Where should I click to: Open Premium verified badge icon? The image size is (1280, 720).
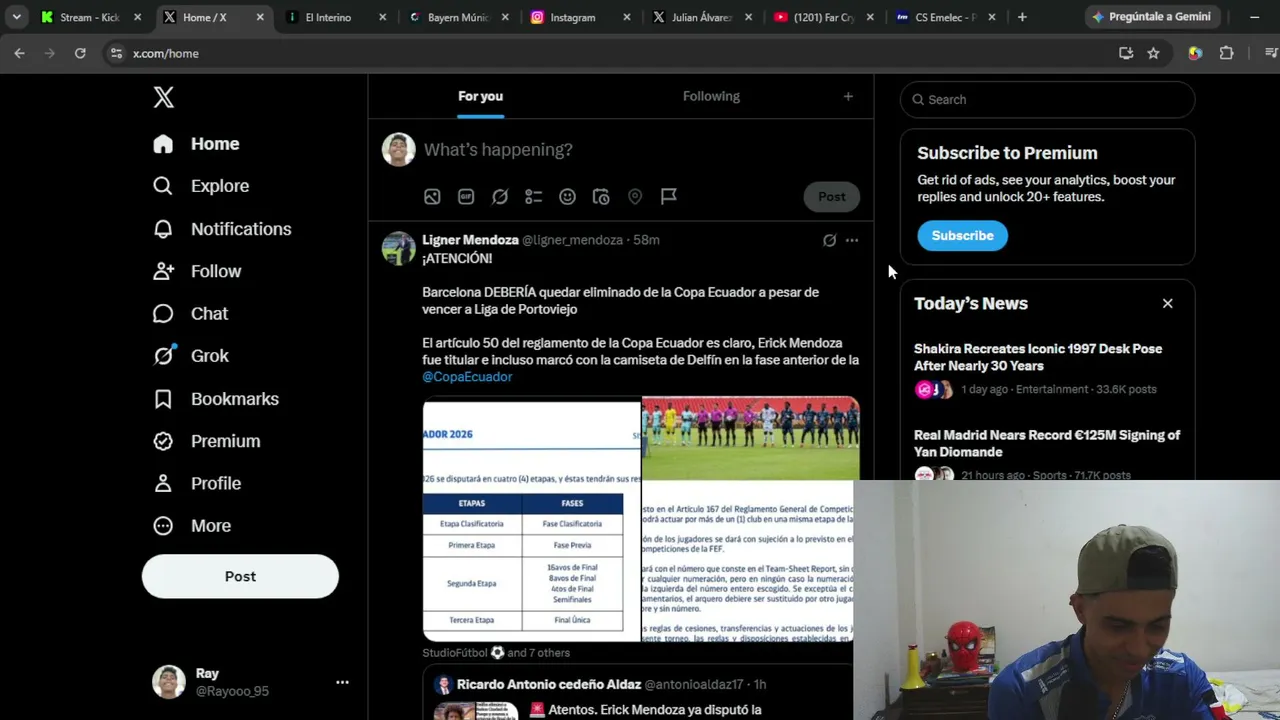pos(163,441)
